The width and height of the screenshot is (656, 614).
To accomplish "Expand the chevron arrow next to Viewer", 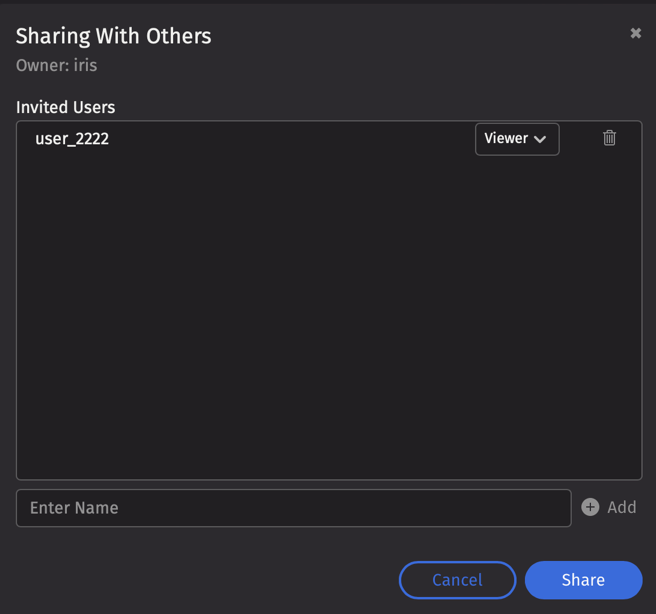I will 540,139.
